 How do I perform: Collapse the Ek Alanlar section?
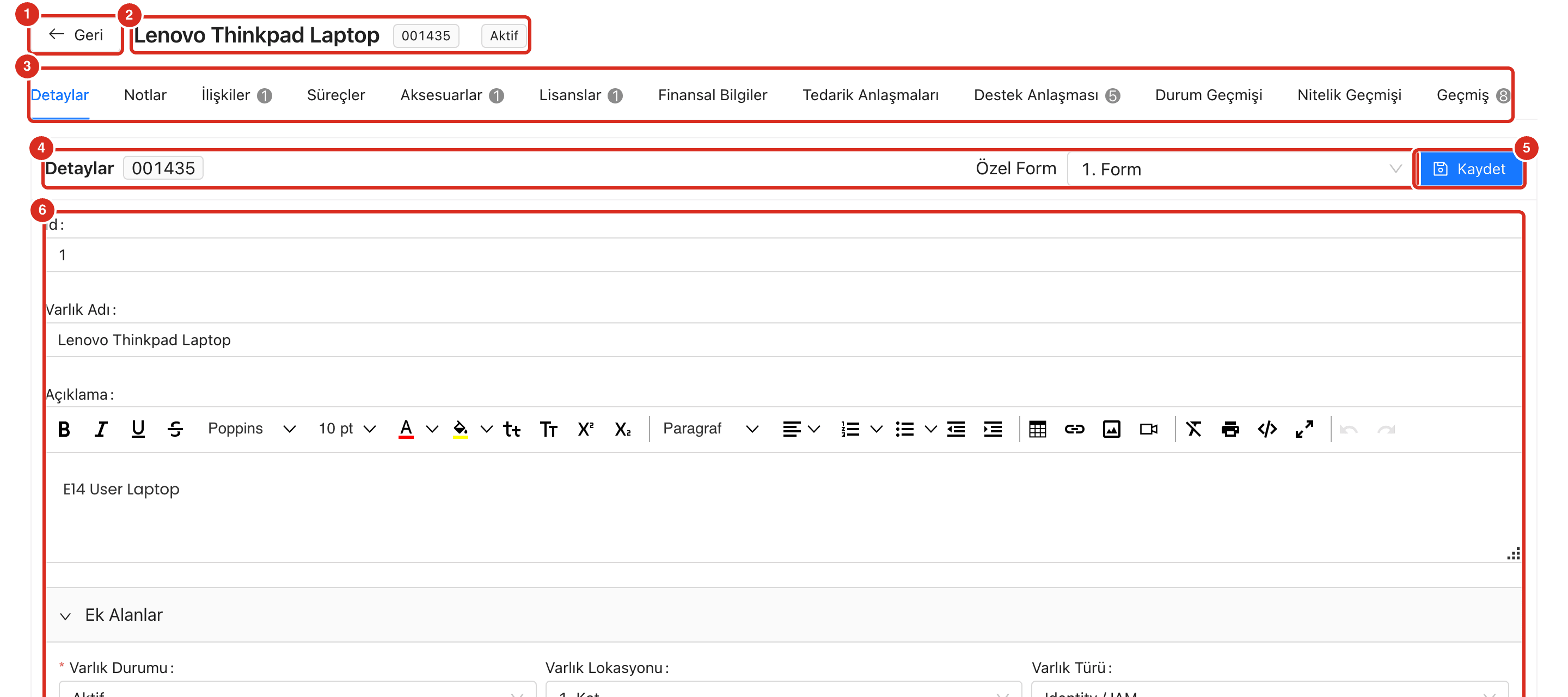click(65, 616)
